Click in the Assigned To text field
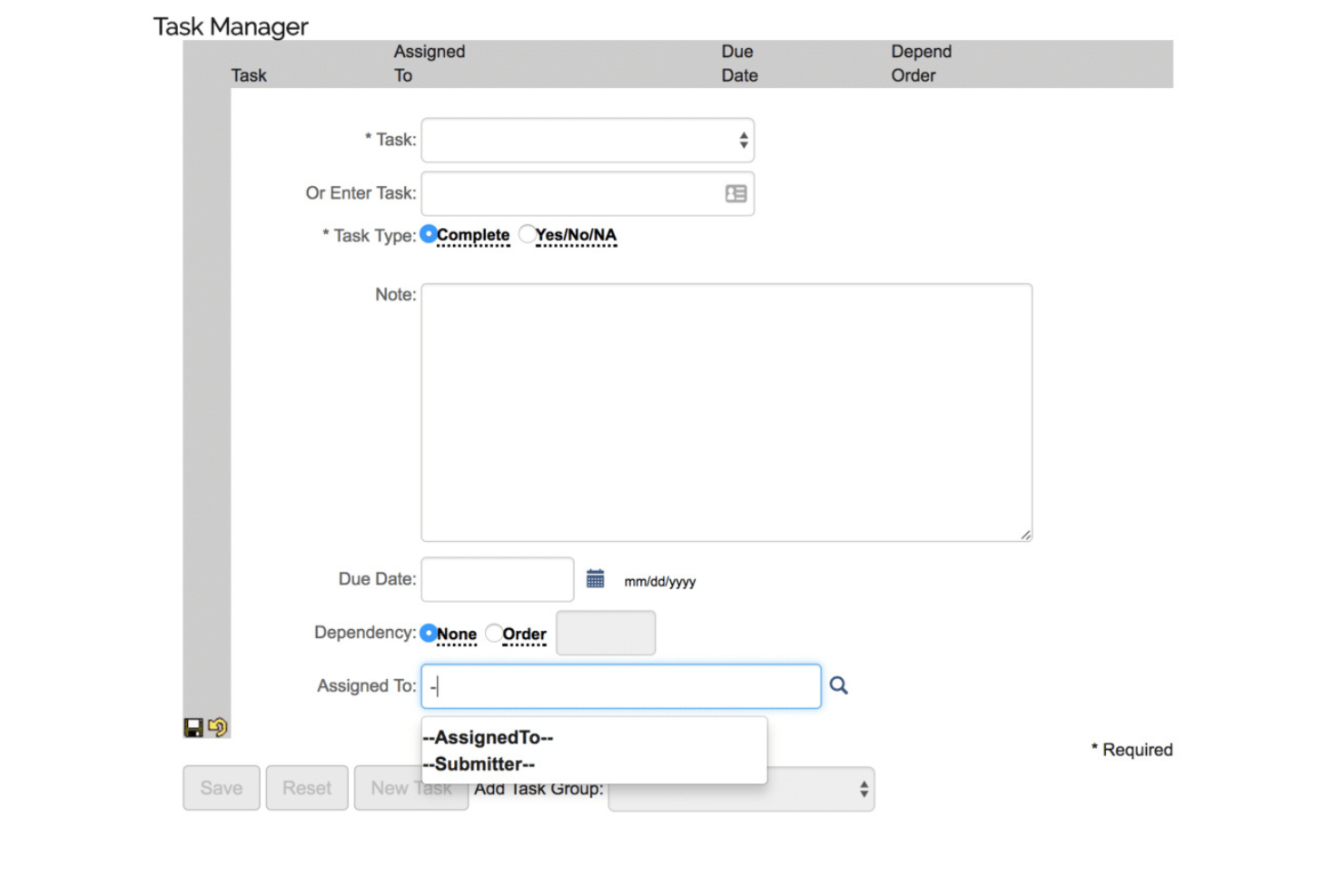 point(621,686)
